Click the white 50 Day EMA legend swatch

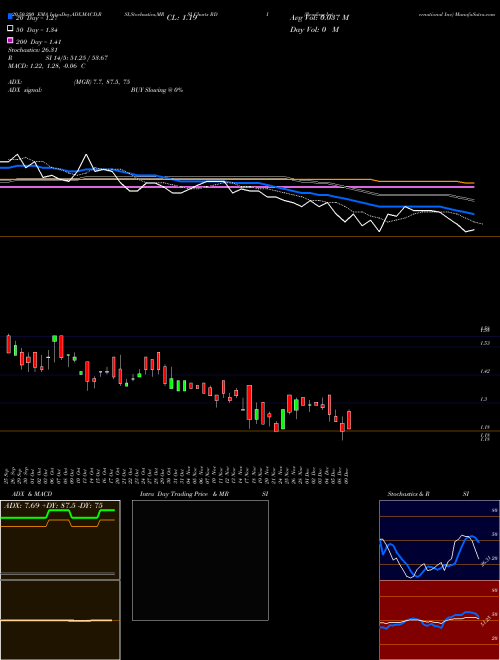tap(11, 29)
